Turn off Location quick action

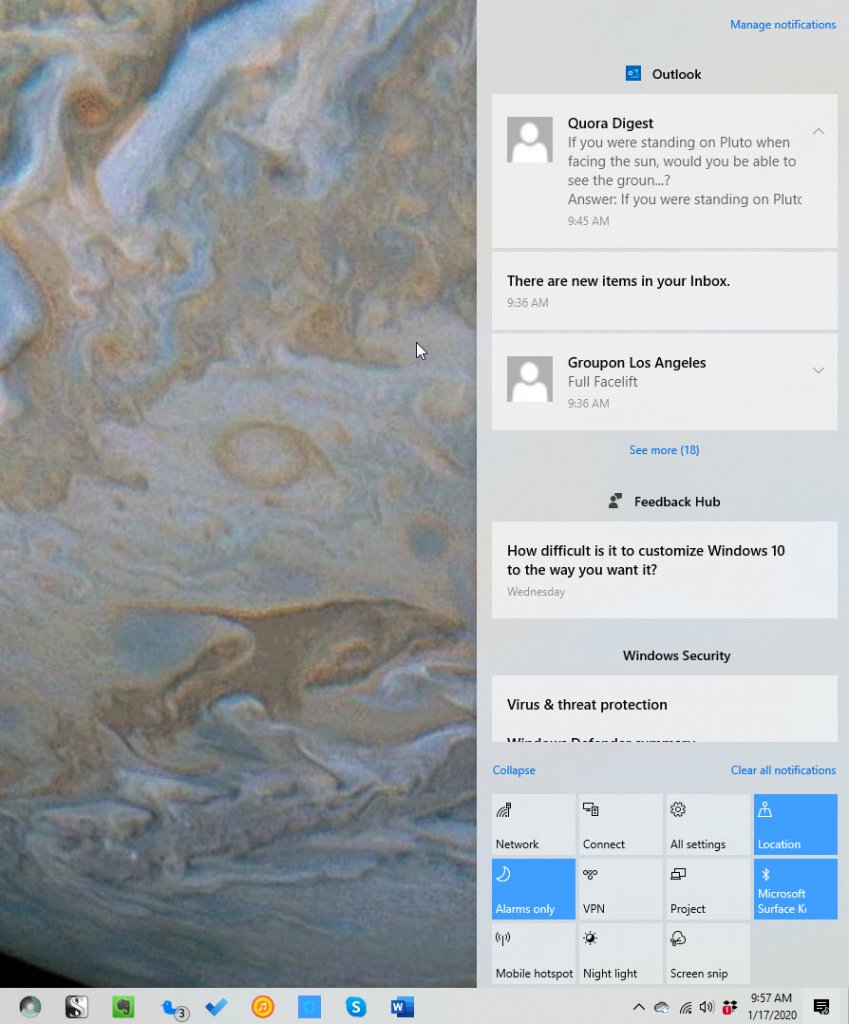pos(795,825)
